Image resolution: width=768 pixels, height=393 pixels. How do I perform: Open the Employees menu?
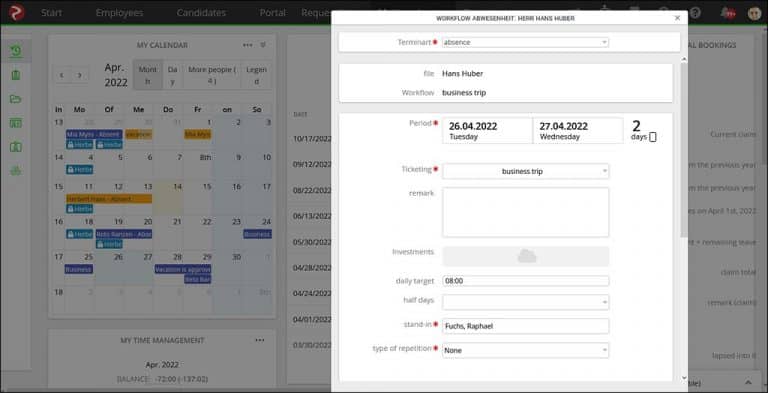[x=120, y=13]
